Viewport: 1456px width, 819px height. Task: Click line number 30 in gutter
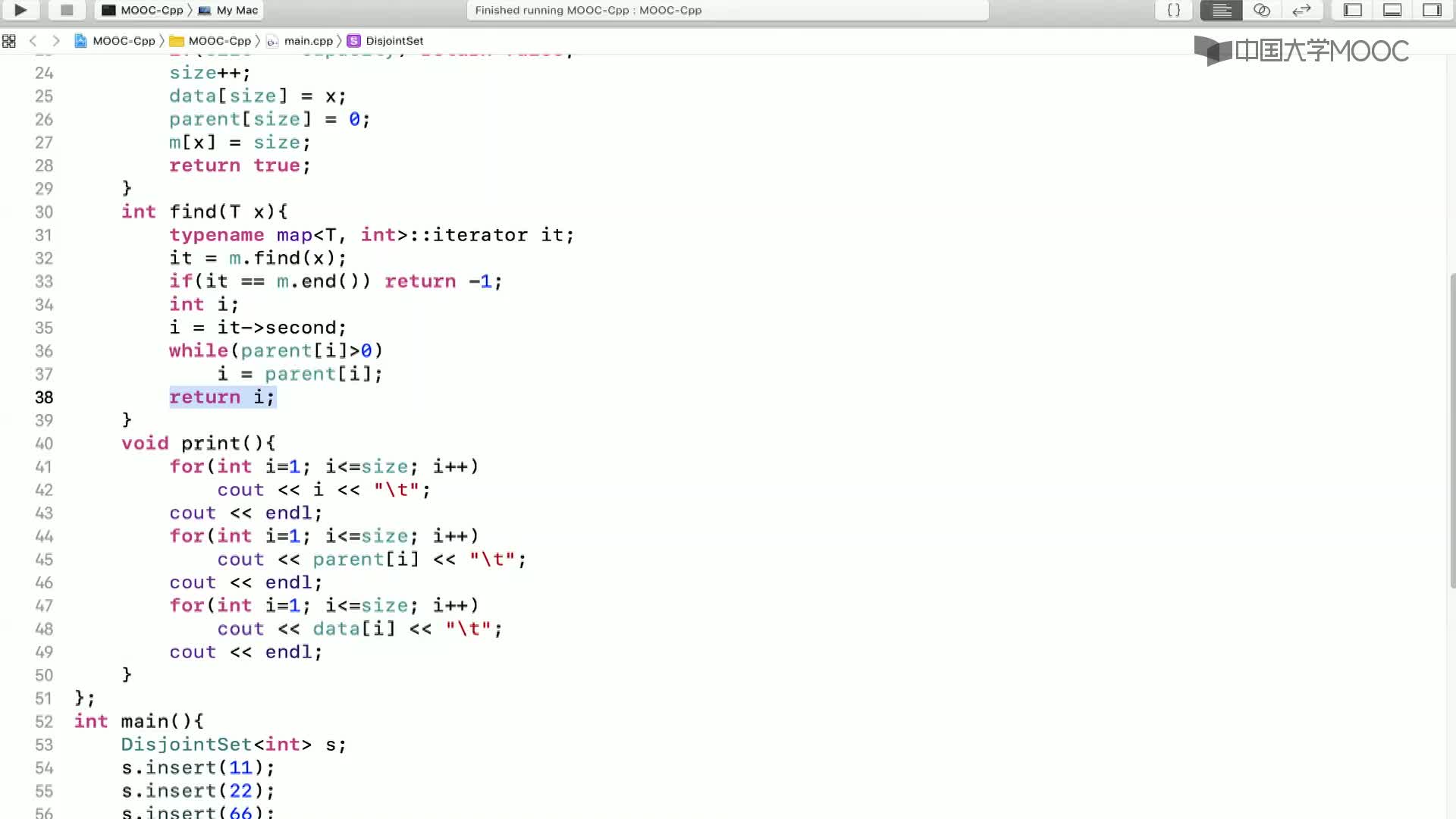(x=44, y=212)
